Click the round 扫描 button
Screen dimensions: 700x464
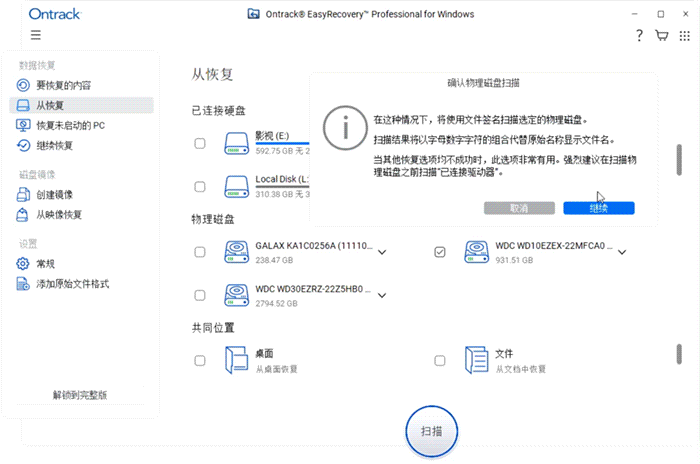[432, 431]
